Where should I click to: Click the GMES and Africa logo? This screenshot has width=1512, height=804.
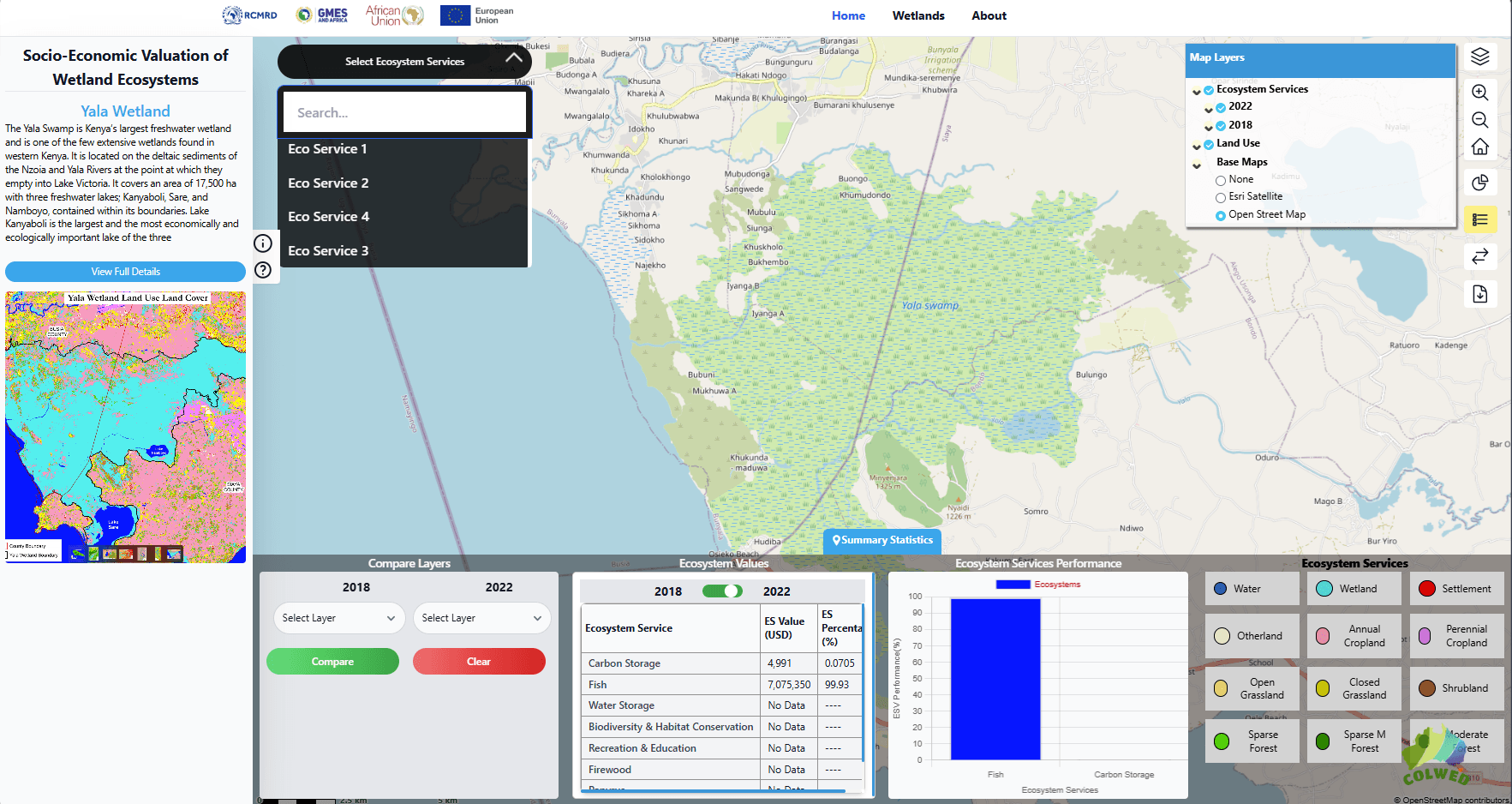pos(322,15)
